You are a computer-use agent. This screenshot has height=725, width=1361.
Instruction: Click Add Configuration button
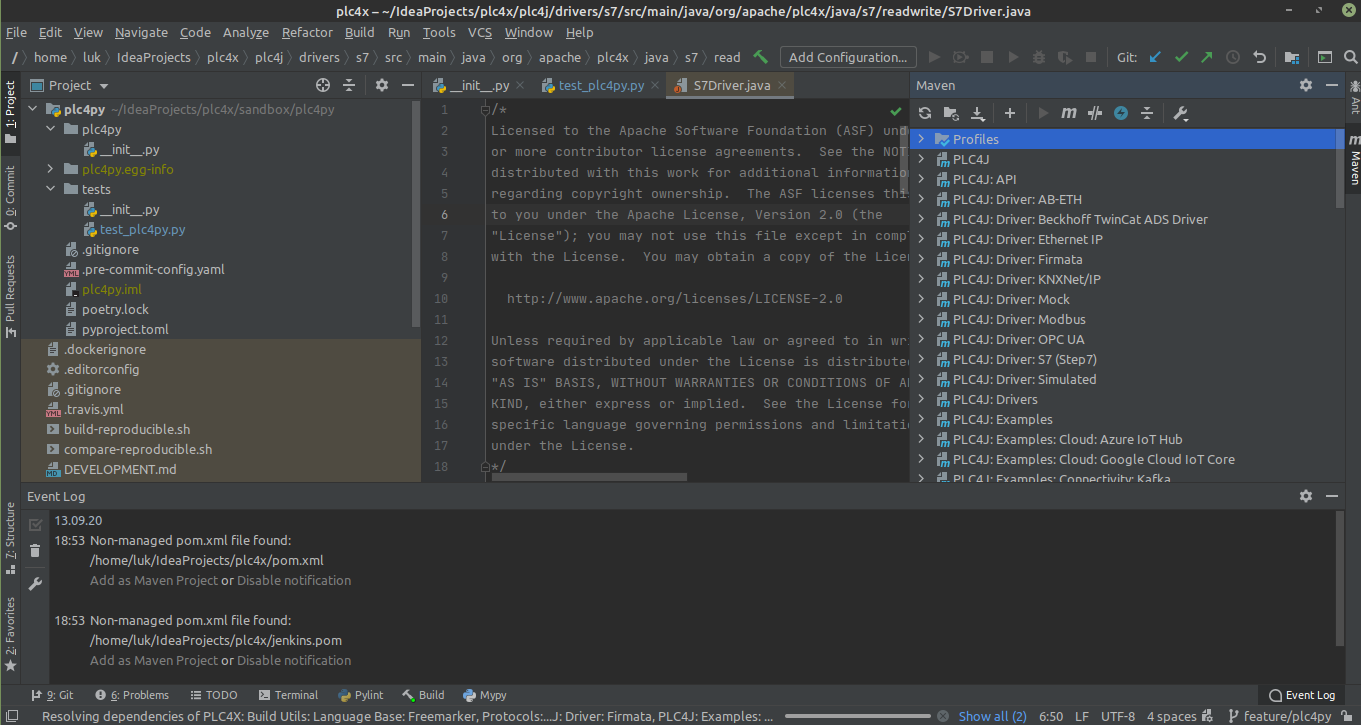pos(848,57)
